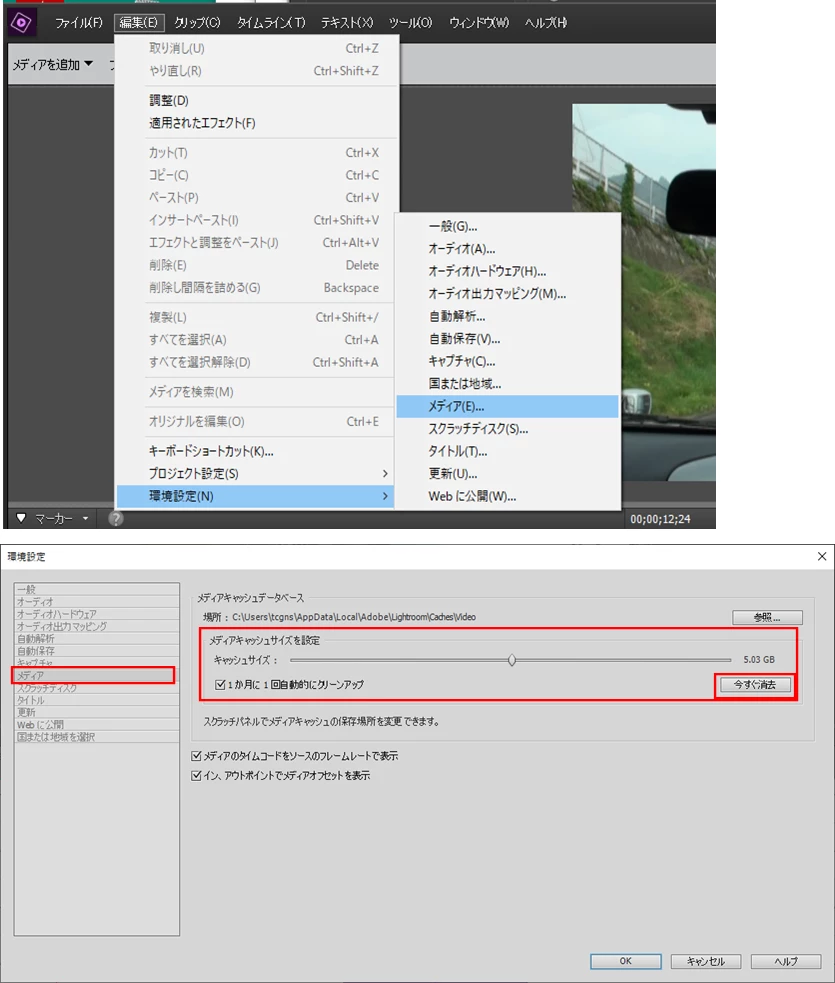Select 自動解析 in preferences category list
The image size is (835, 983).
[97, 638]
